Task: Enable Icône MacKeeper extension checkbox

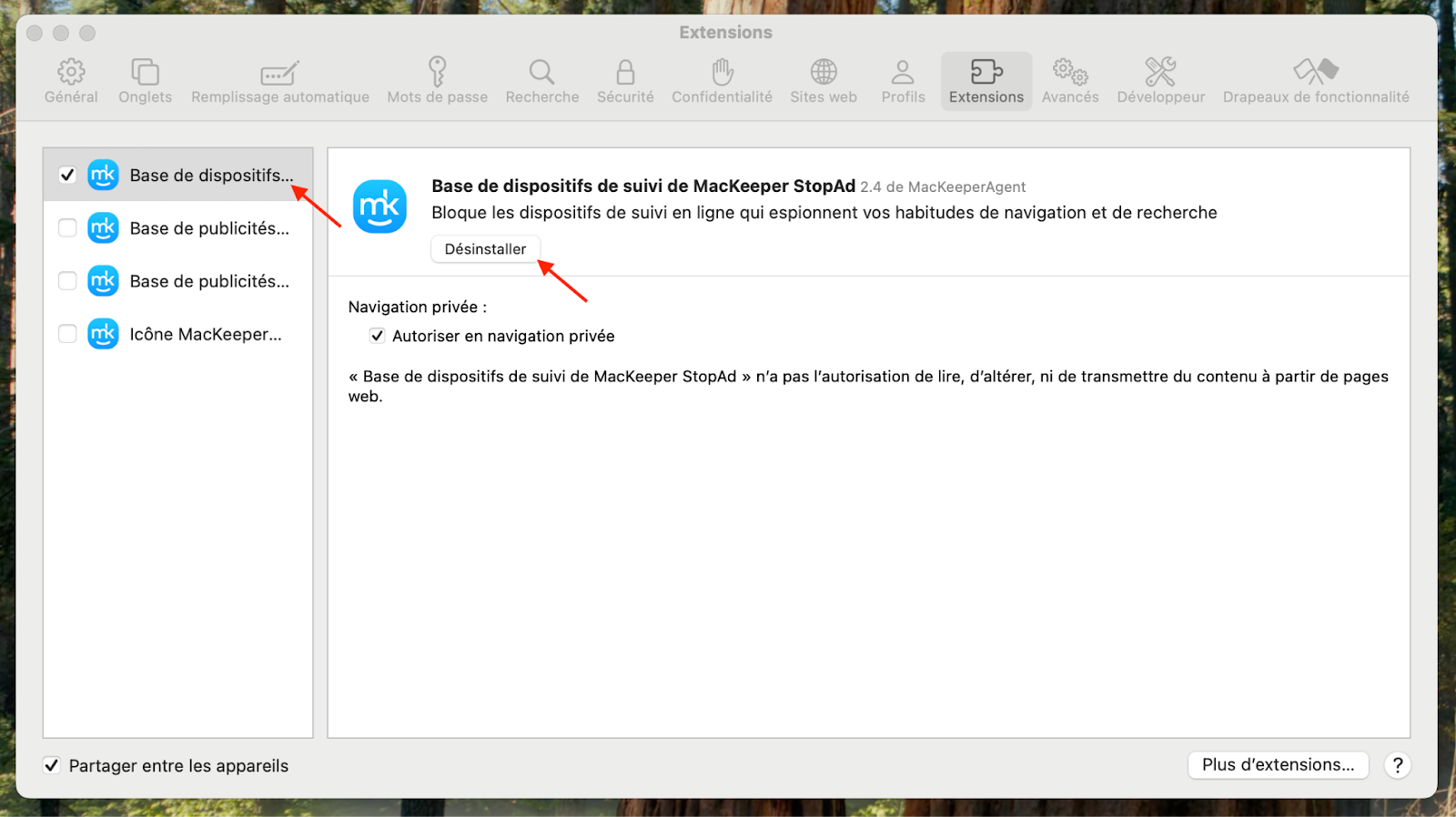Action: tap(67, 334)
